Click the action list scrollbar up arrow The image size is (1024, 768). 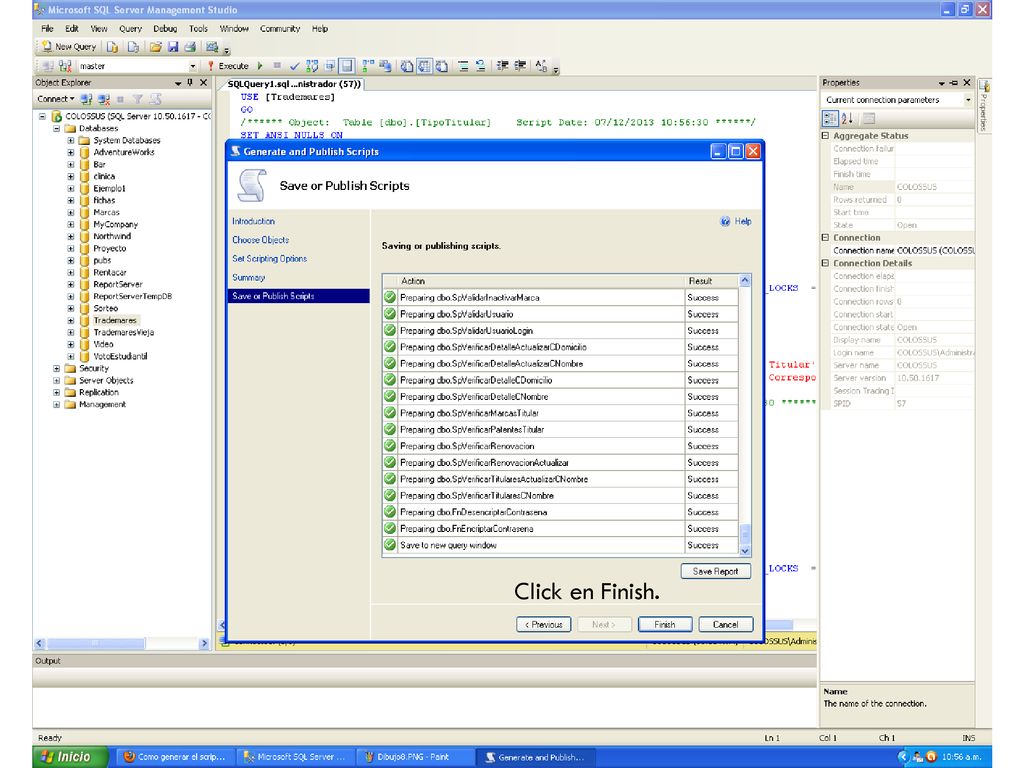pyautogui.click(x=744, y=281)
